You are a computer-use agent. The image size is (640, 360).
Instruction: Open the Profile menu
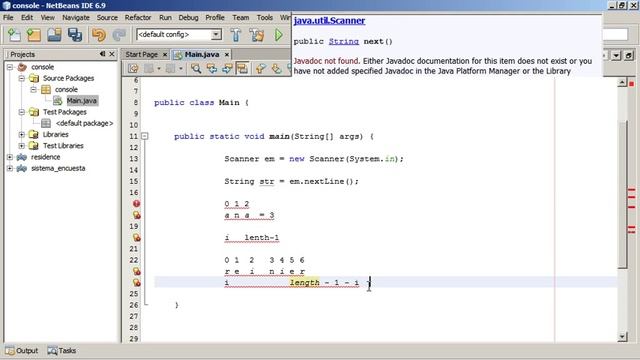tap(215, 18)
